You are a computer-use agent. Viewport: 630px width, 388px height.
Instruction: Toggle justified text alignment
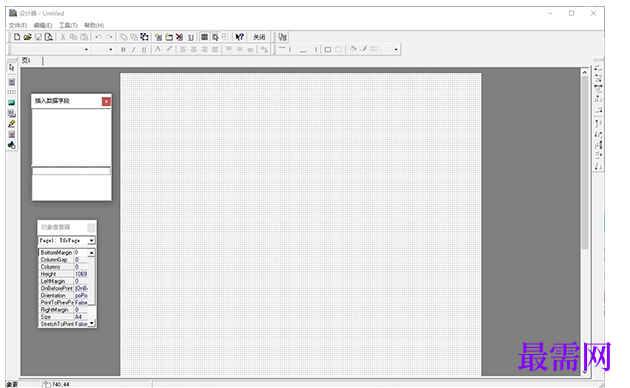[215, 49]
